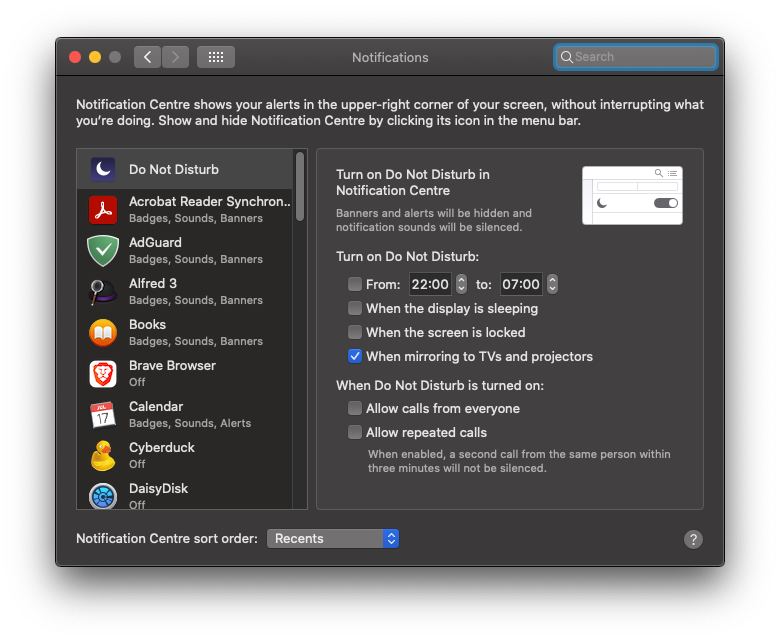Go back with the left arrow button

click(x=147, y=57)
